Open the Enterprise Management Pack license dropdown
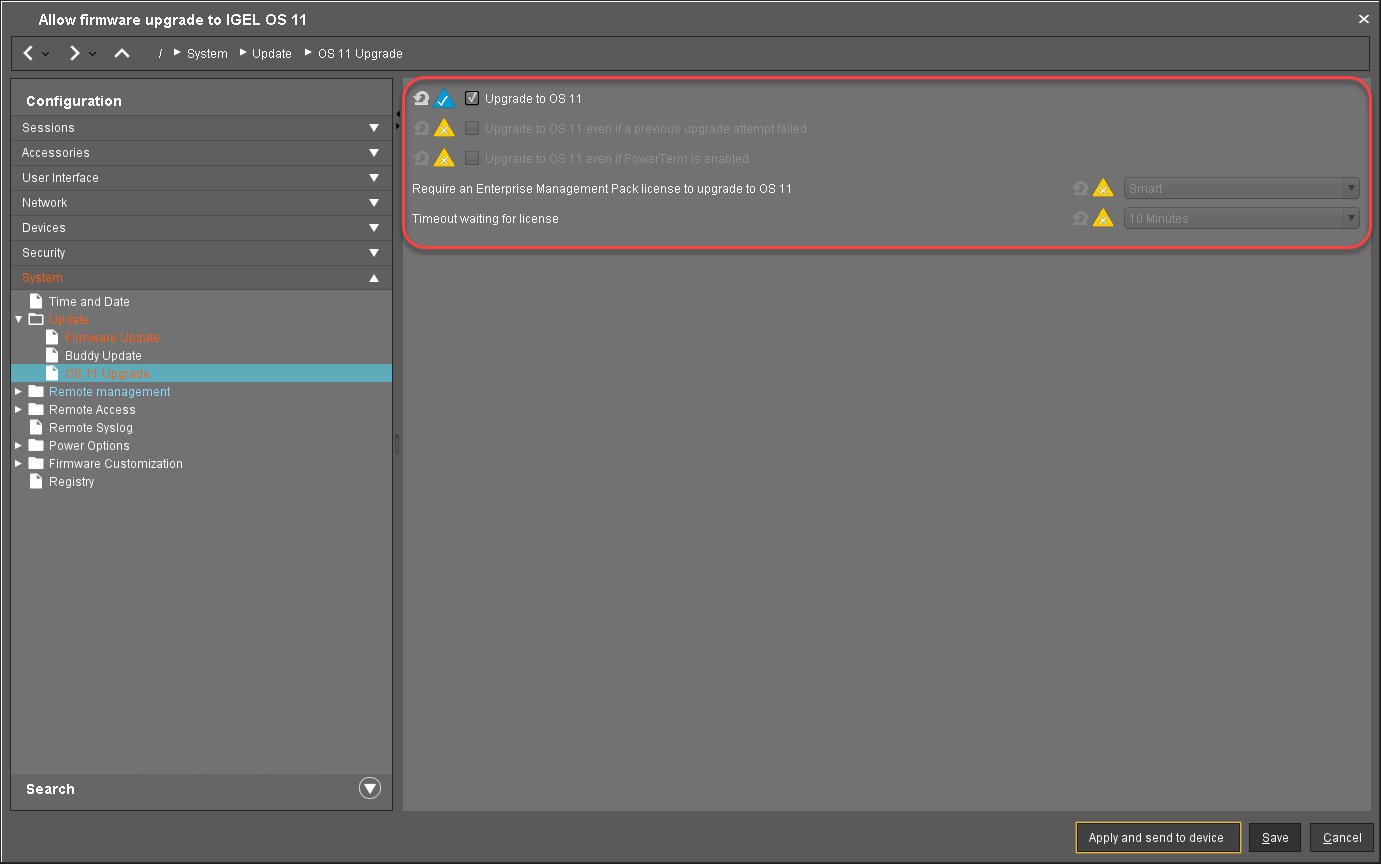1381x864 pixels. [1241, 189]
